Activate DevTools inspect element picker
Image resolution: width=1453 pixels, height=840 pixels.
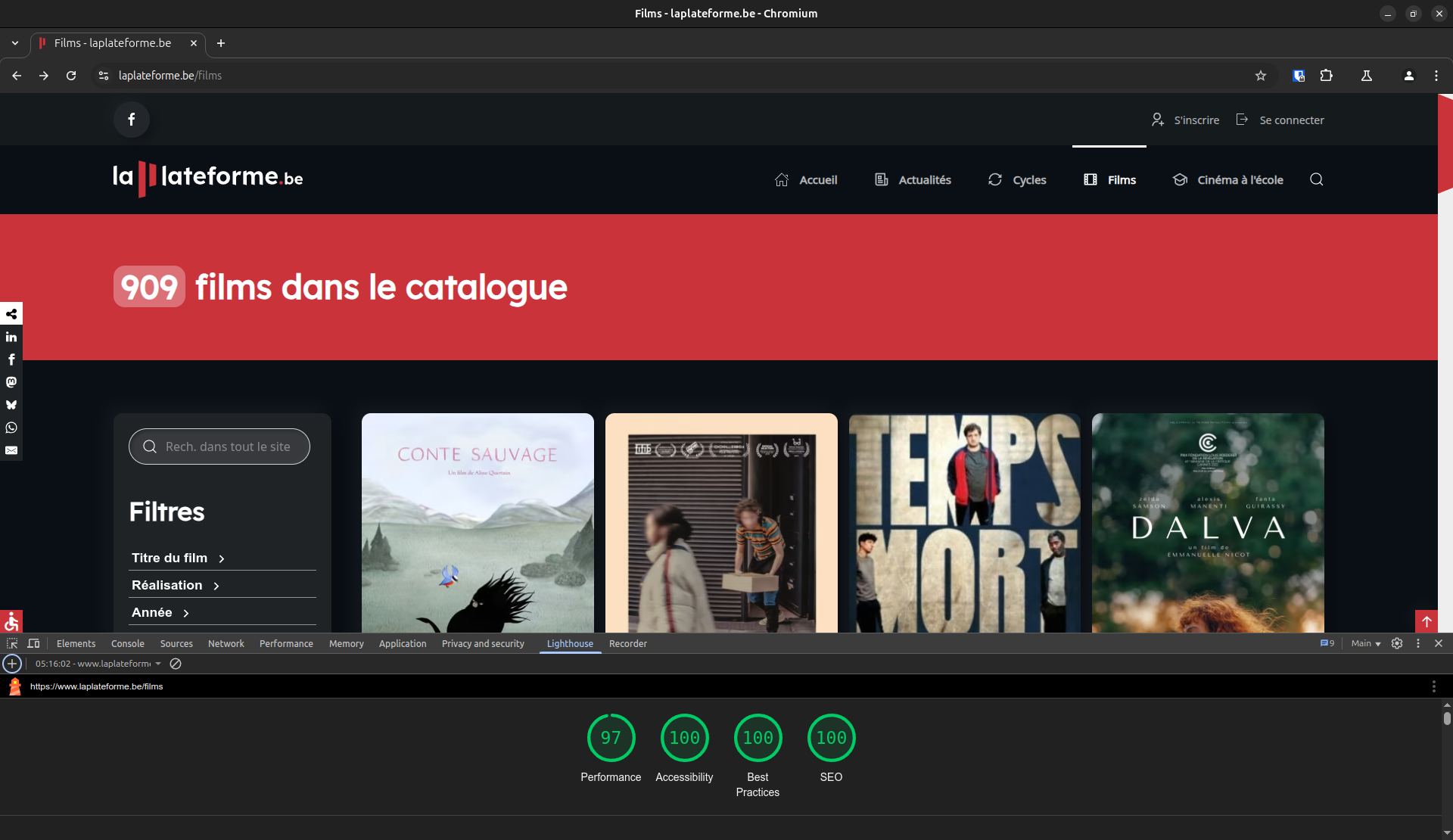coord(12,643)
